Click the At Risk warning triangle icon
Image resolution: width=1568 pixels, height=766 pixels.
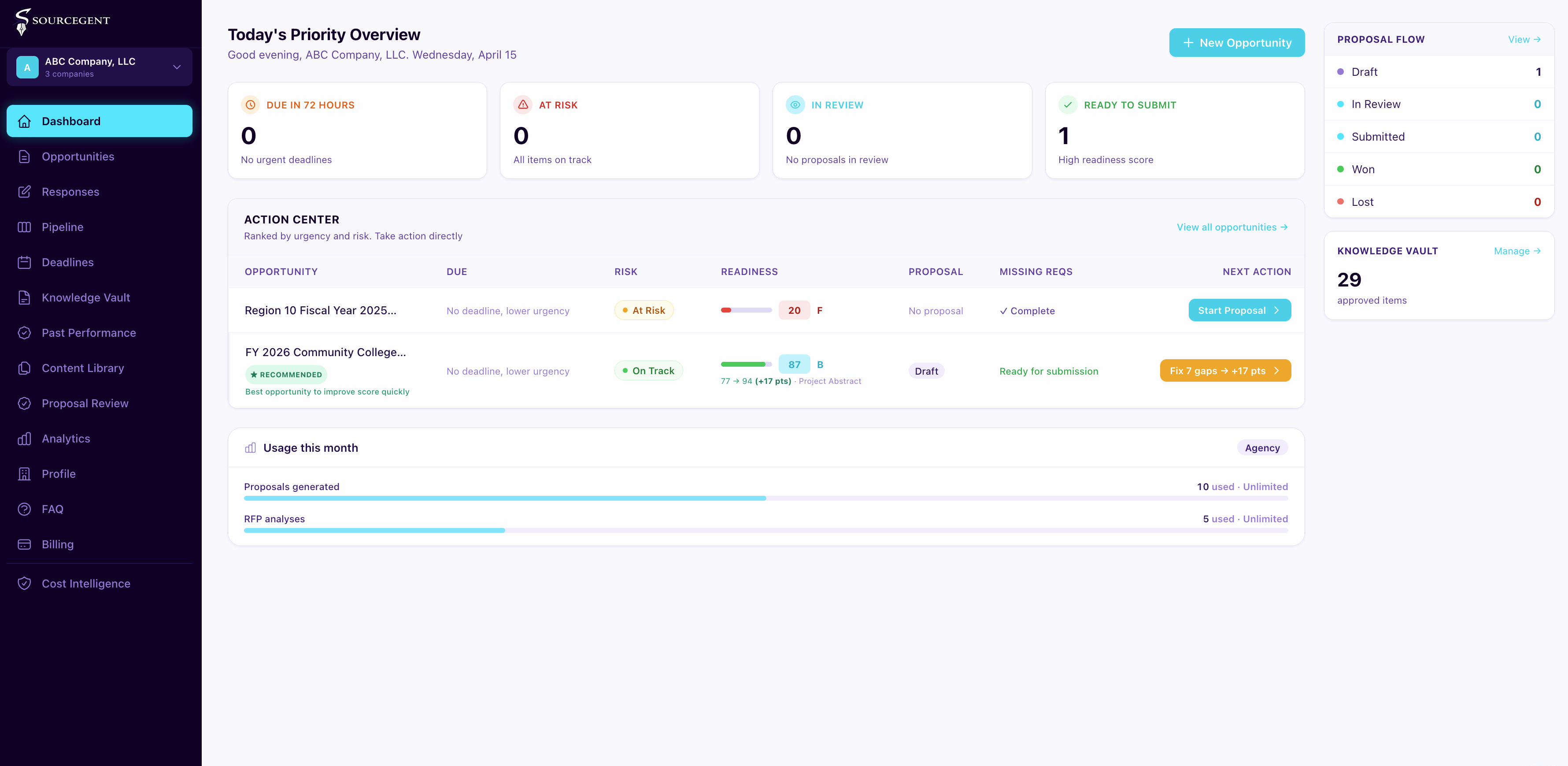pos(522,105)
